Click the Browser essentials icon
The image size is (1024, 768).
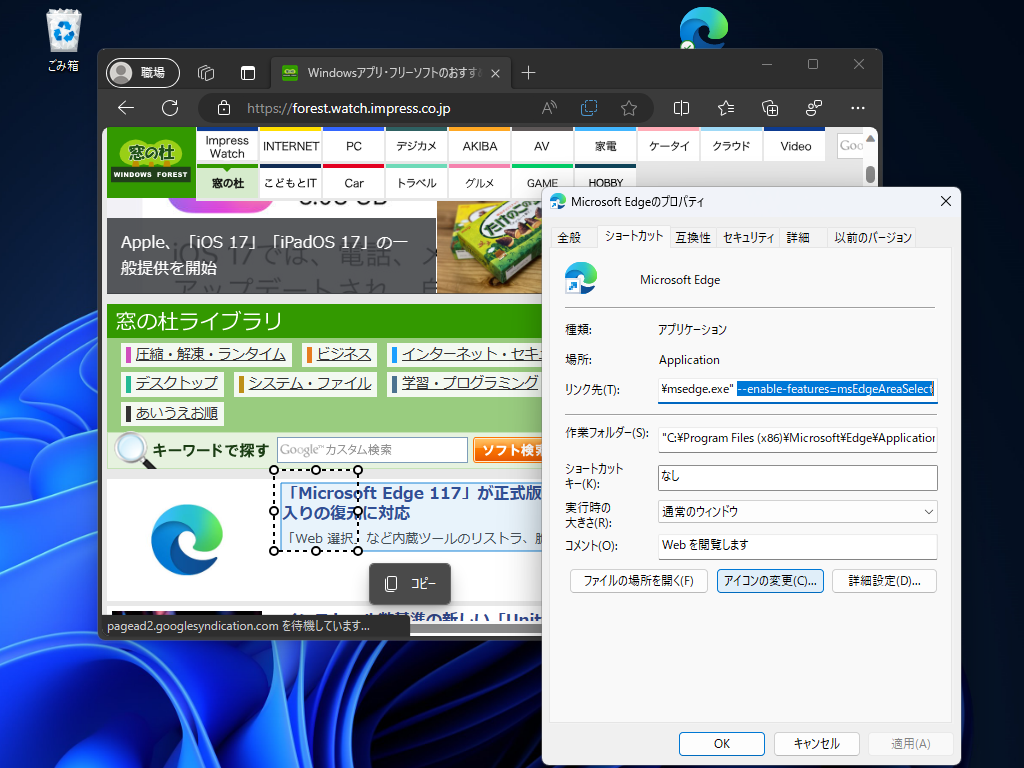(813, 107)
